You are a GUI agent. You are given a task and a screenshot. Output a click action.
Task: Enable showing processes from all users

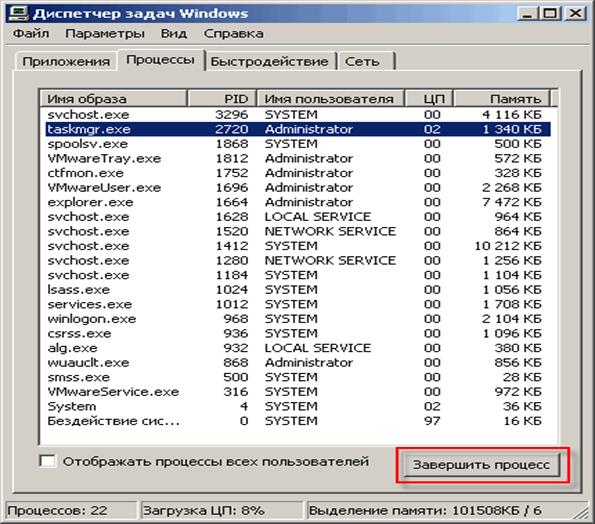click(x=47, y=461)
